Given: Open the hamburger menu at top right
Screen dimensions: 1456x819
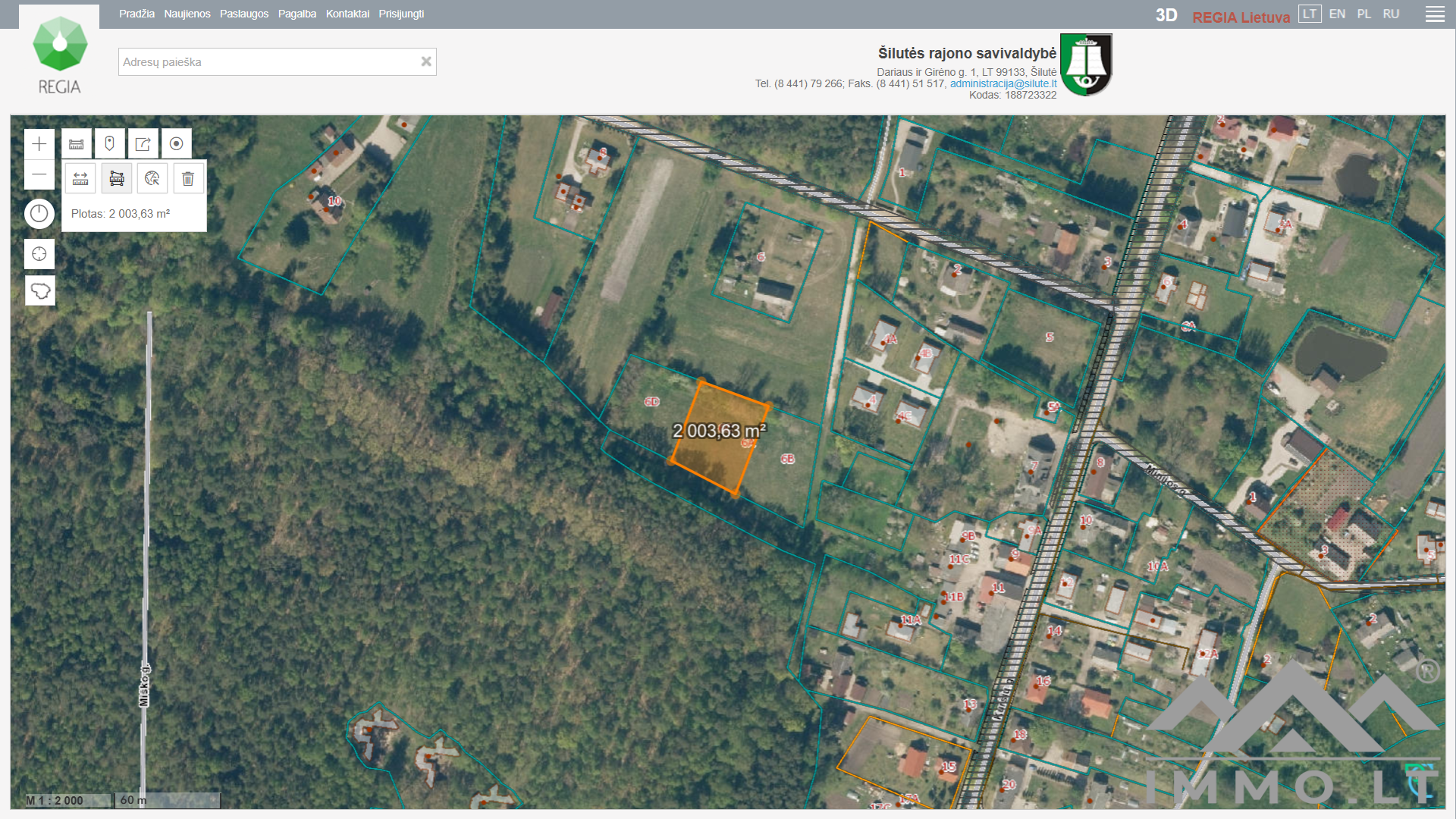Looking at the screenshot, I should coord(1435,14).
